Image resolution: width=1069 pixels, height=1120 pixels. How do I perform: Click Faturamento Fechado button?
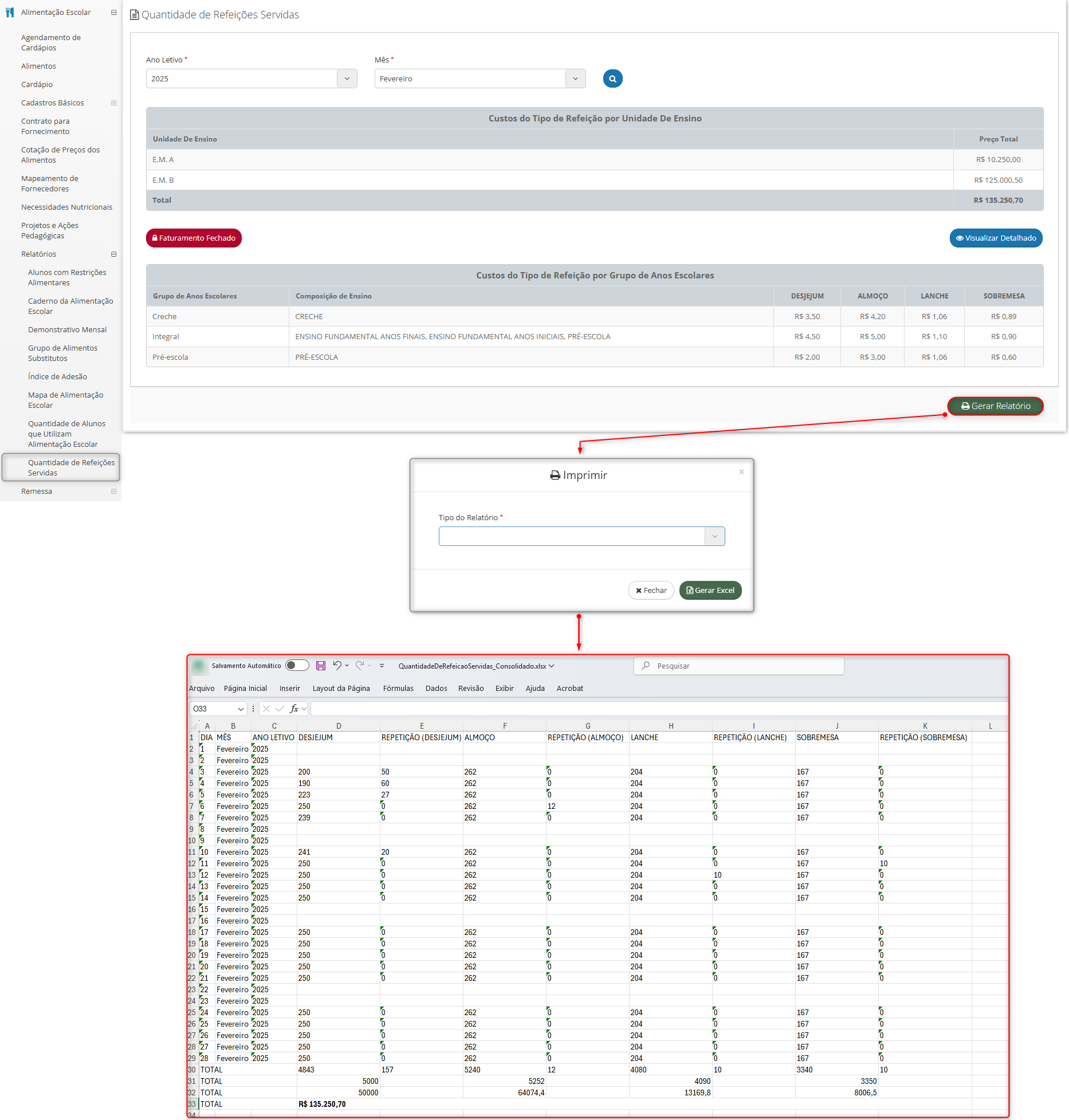pos(194,238)
